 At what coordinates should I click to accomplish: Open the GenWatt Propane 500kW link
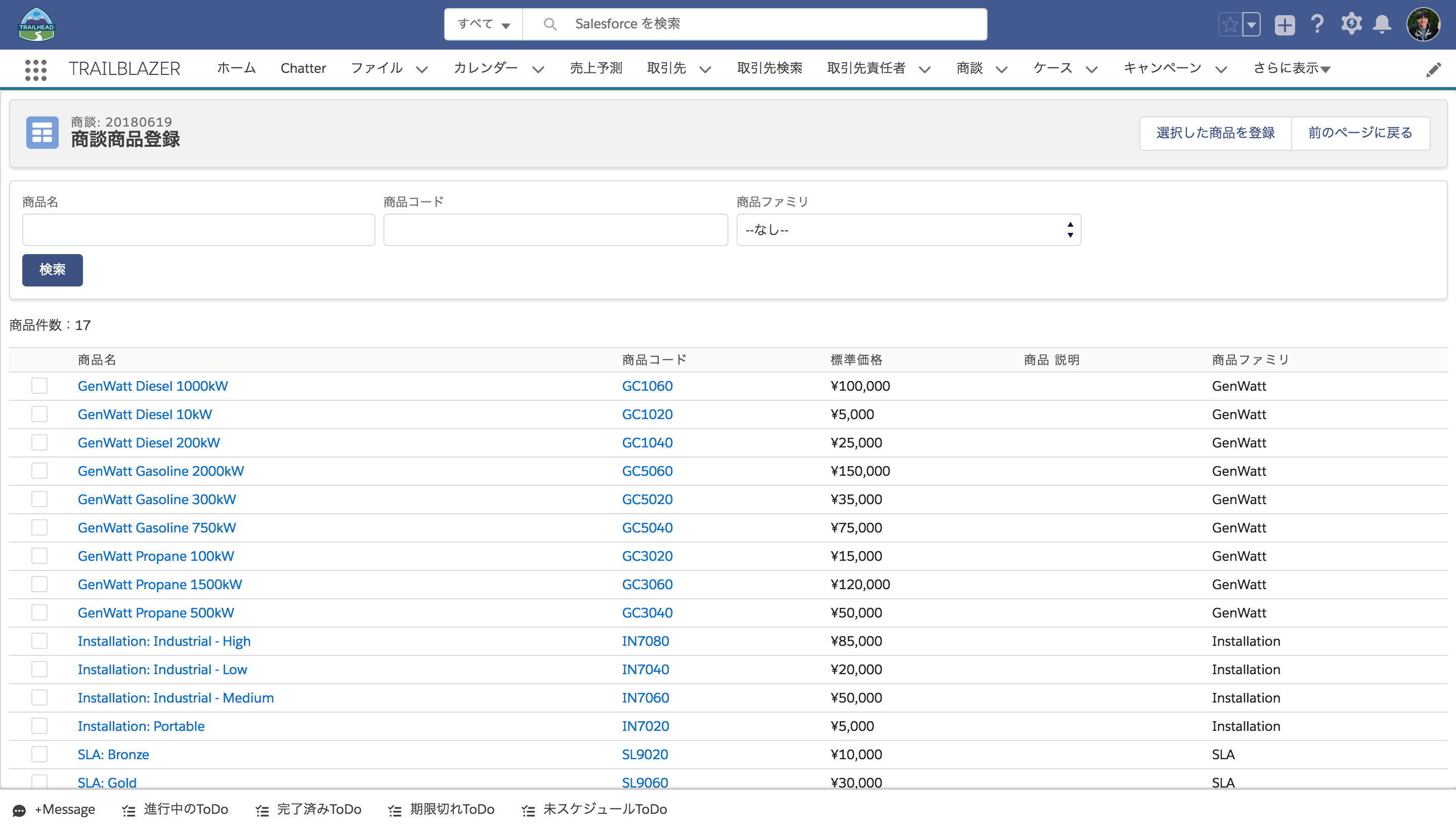[155, 612]
